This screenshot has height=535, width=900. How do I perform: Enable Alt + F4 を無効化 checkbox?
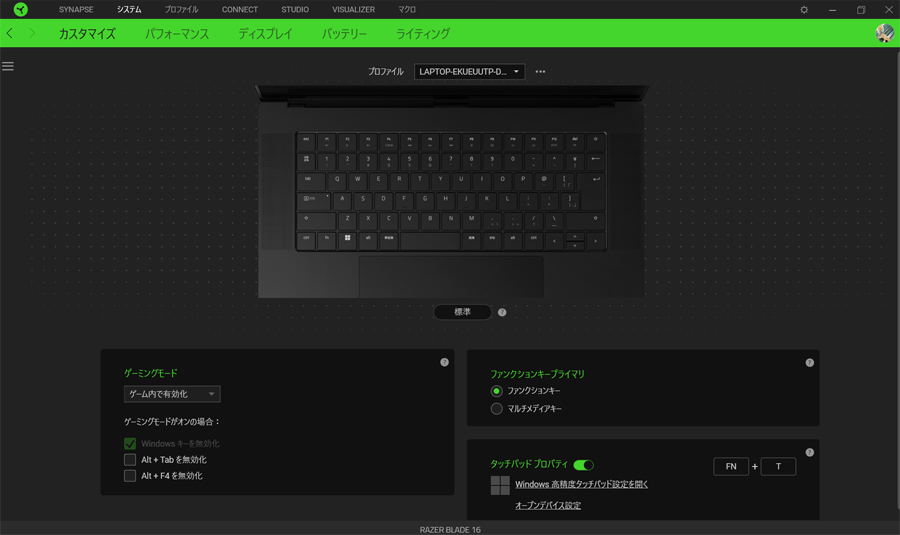(x=130, y=476)
